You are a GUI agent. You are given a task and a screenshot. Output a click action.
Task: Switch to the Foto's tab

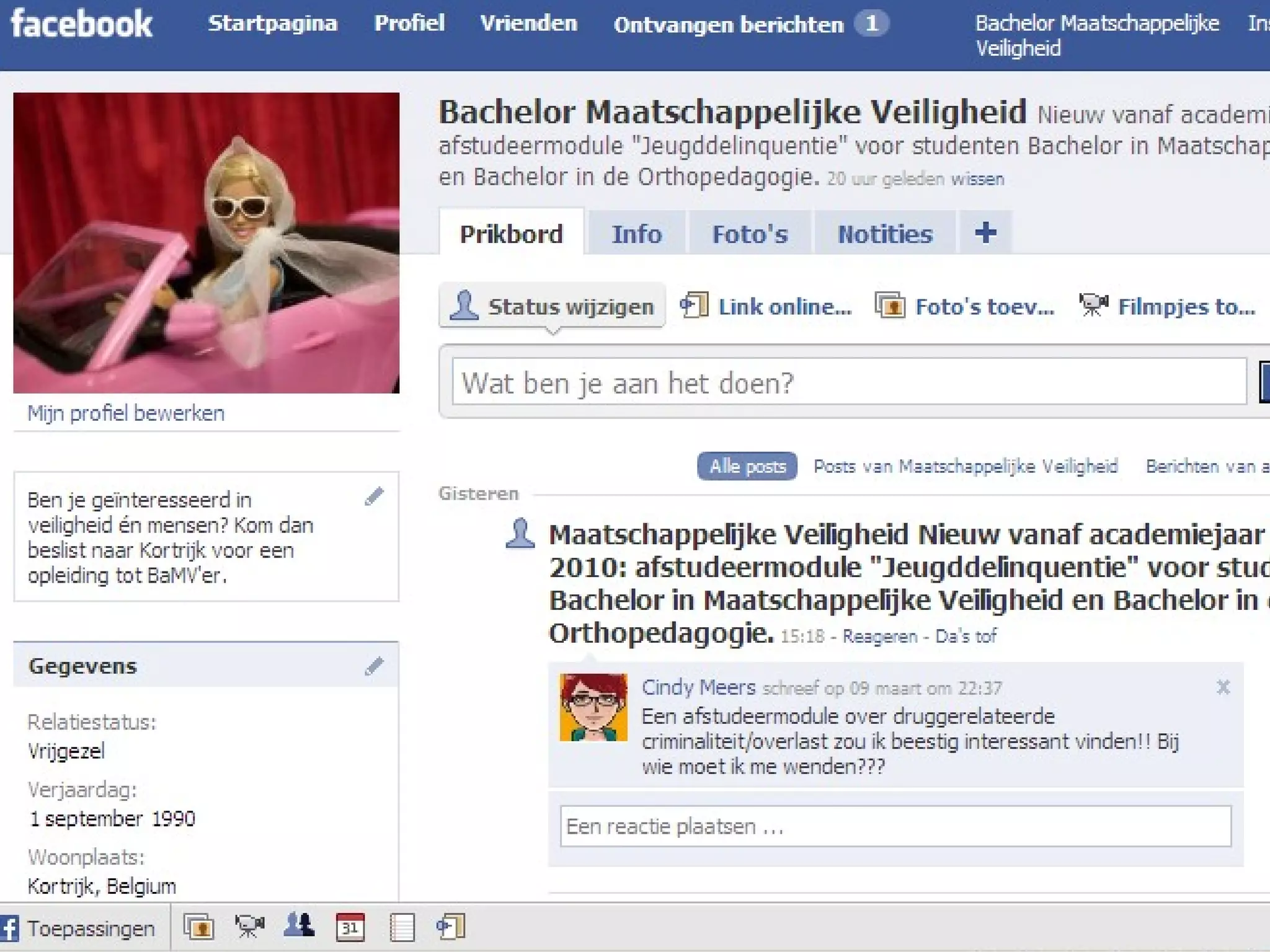(750, 234)
